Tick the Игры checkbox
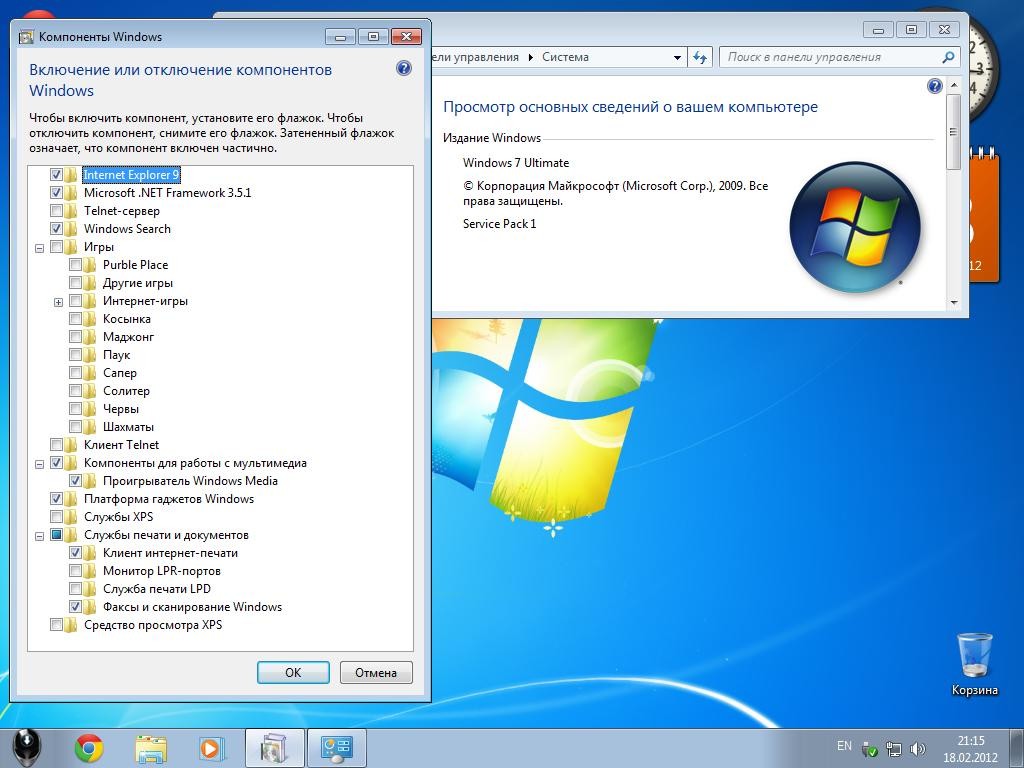 point(56,247)
